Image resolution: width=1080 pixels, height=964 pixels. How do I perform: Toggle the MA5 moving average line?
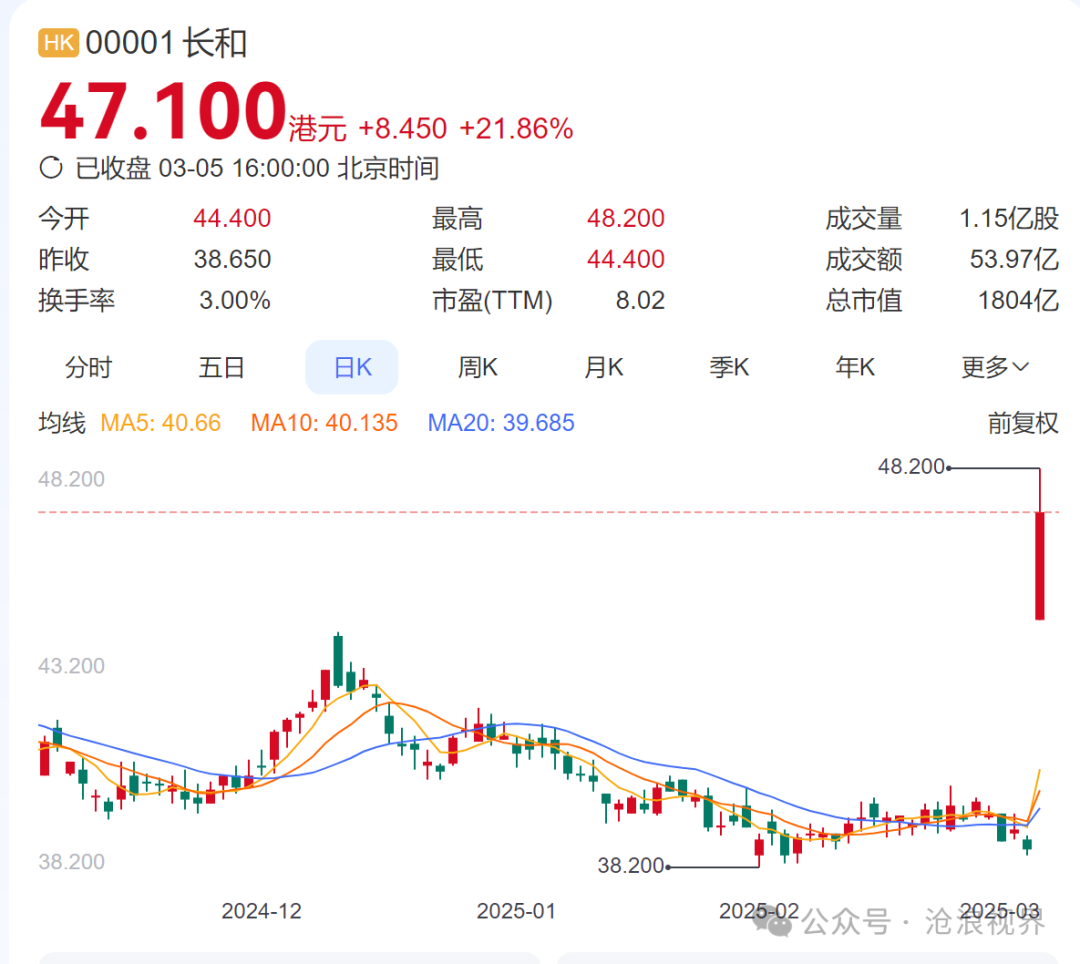coord(161,423)
